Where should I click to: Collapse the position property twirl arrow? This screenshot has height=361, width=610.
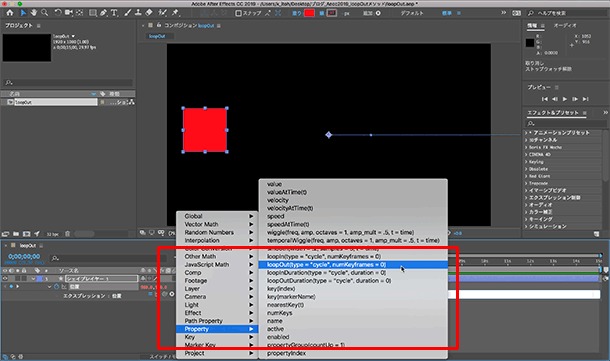49,287
